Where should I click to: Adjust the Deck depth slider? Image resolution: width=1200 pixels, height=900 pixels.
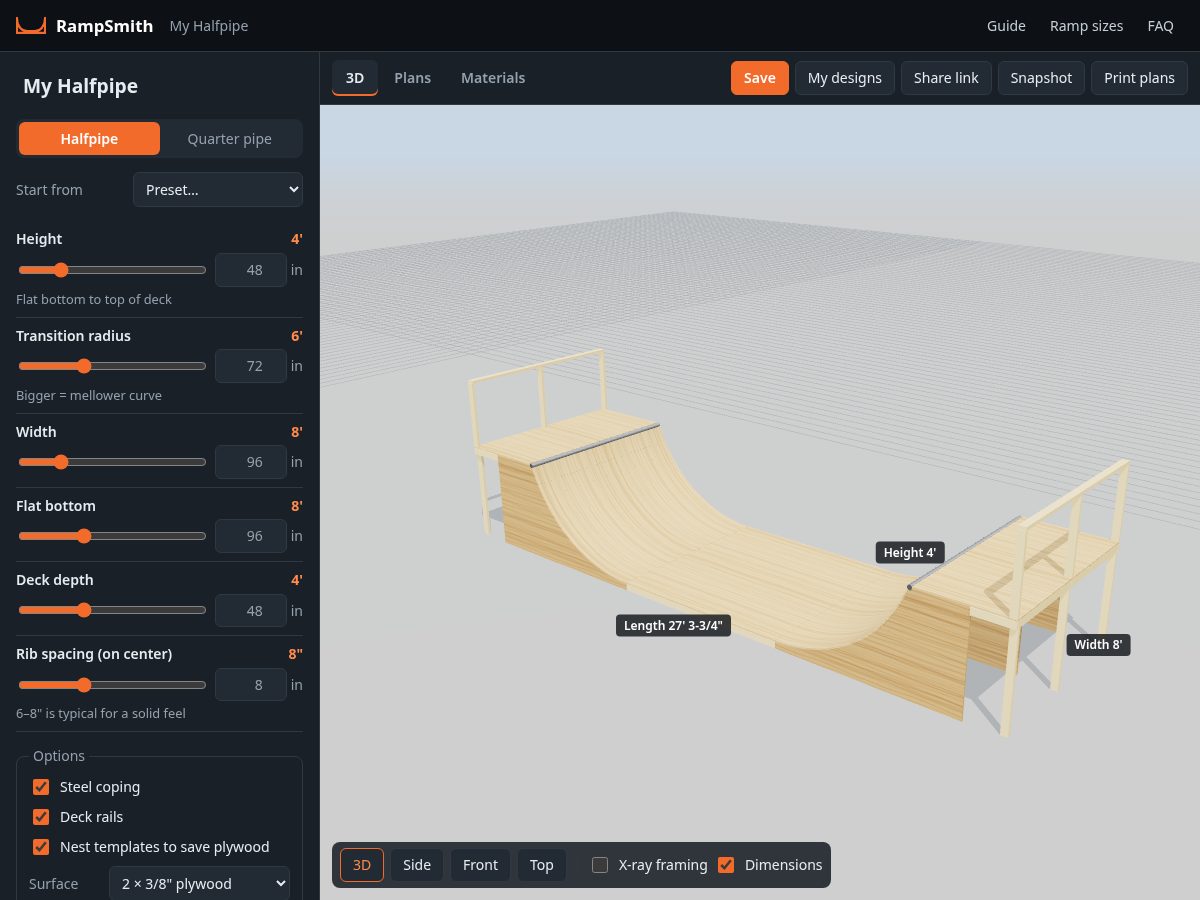[112, 610]
